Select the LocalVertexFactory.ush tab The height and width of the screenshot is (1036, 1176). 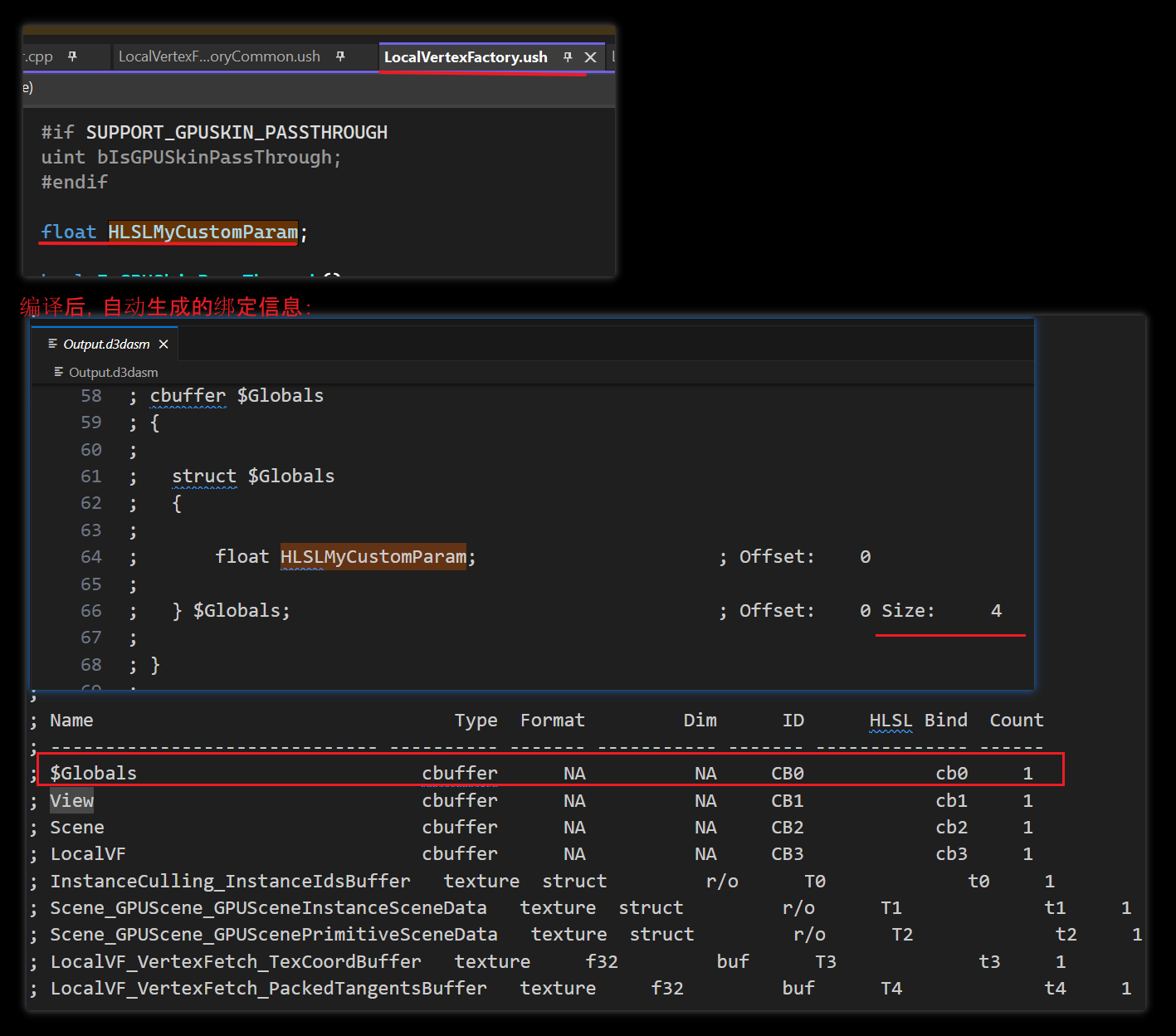click(x=465, y=57)
